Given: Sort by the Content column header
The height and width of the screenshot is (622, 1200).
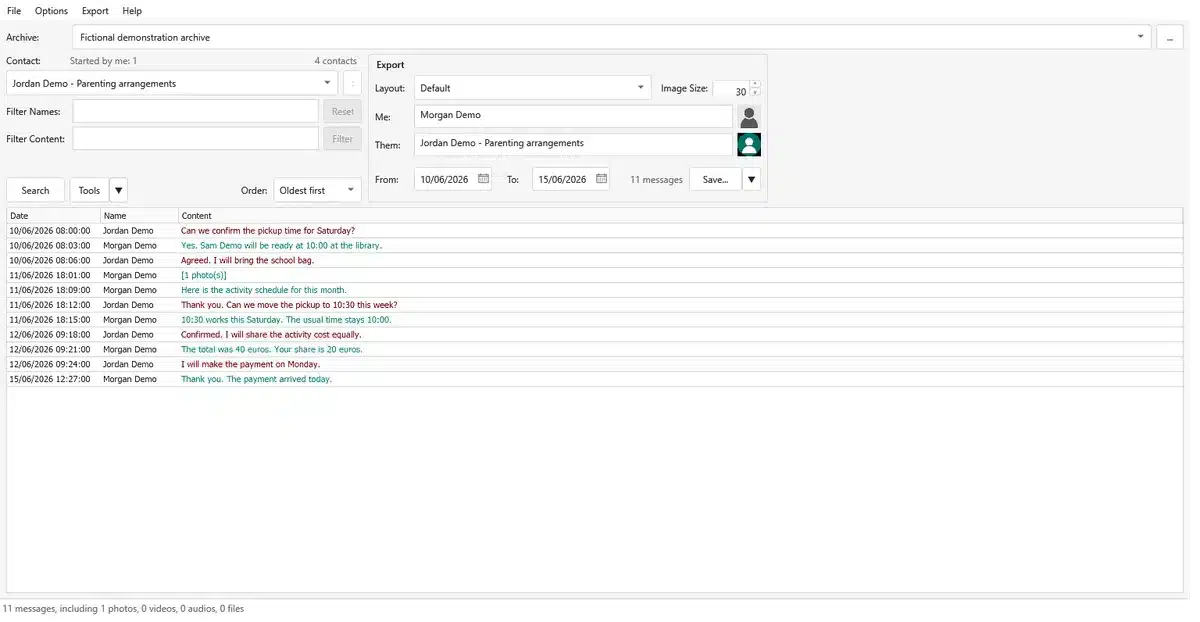Looking at the screenshot, I should pos(680,216).
